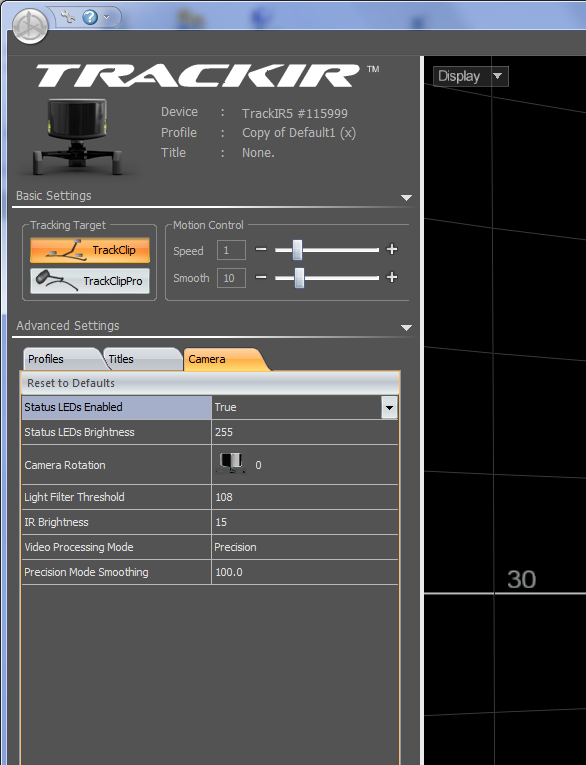Click the Speed value input field
586x765 pixels.
pos(231,250)
